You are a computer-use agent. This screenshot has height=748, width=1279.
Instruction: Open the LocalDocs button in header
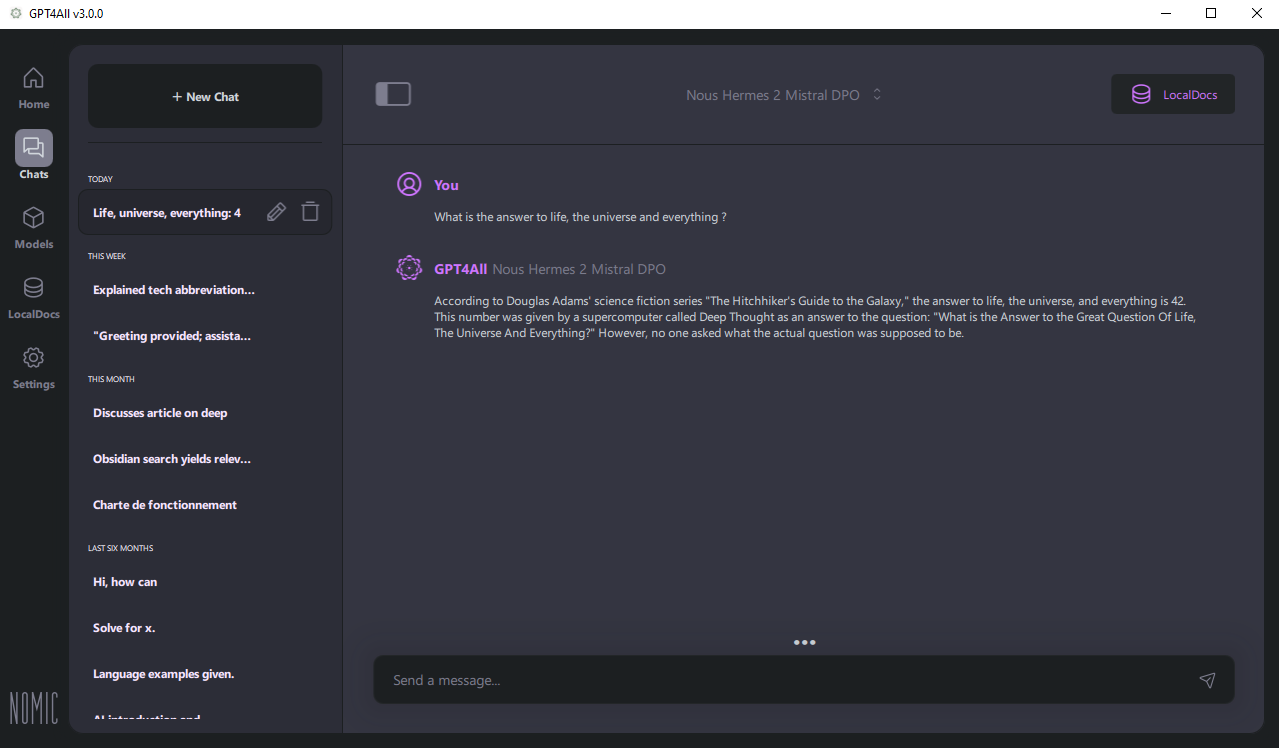[x=1173, y=95]
